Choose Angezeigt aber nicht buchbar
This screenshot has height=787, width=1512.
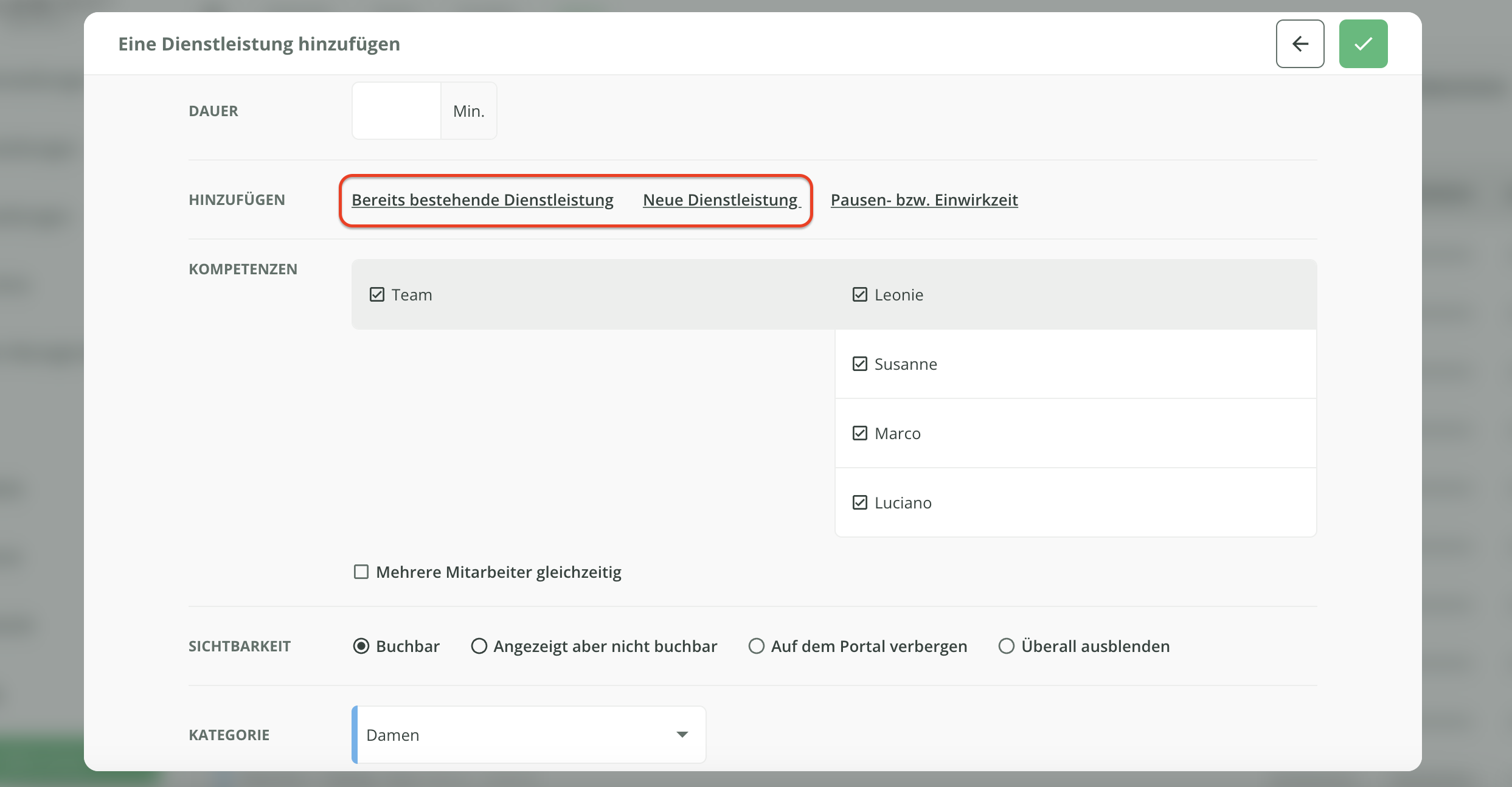[479, 647]
